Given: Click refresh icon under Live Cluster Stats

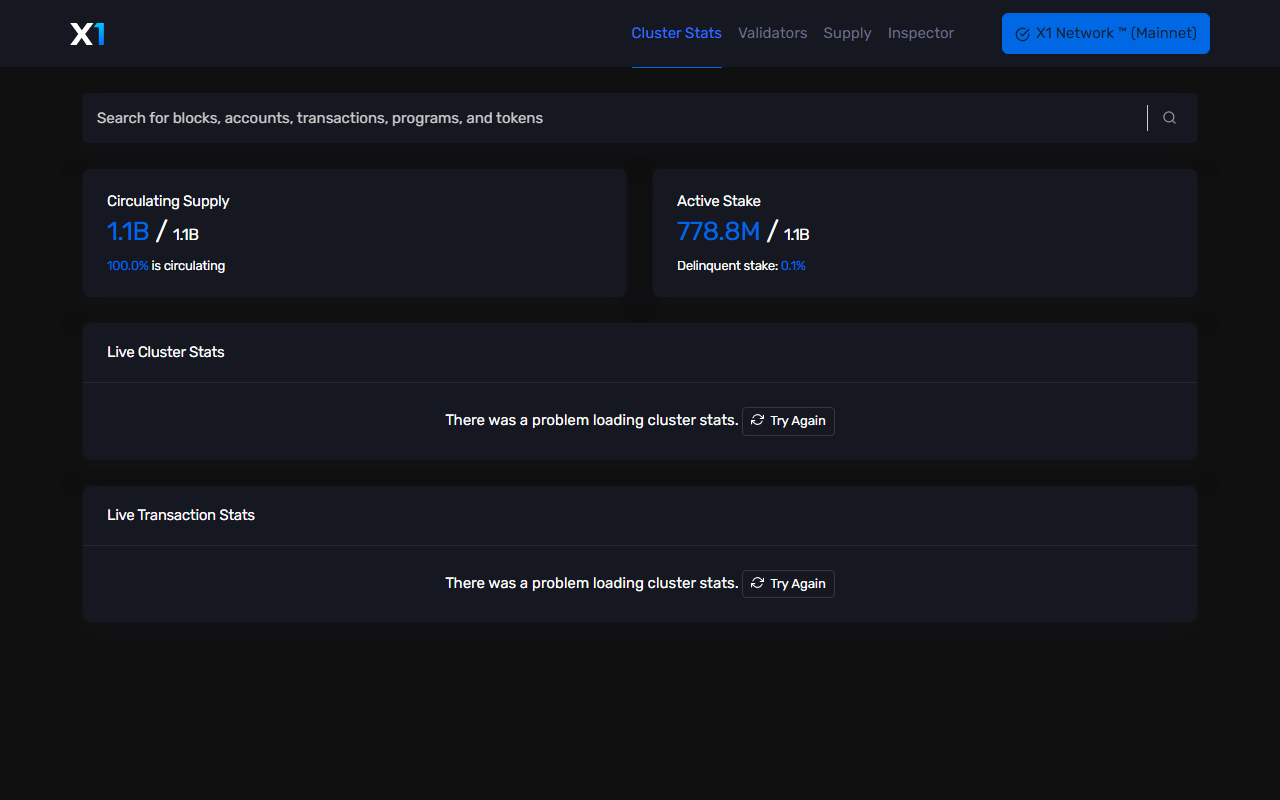Looking at the screenshot, I should point(758,420).
